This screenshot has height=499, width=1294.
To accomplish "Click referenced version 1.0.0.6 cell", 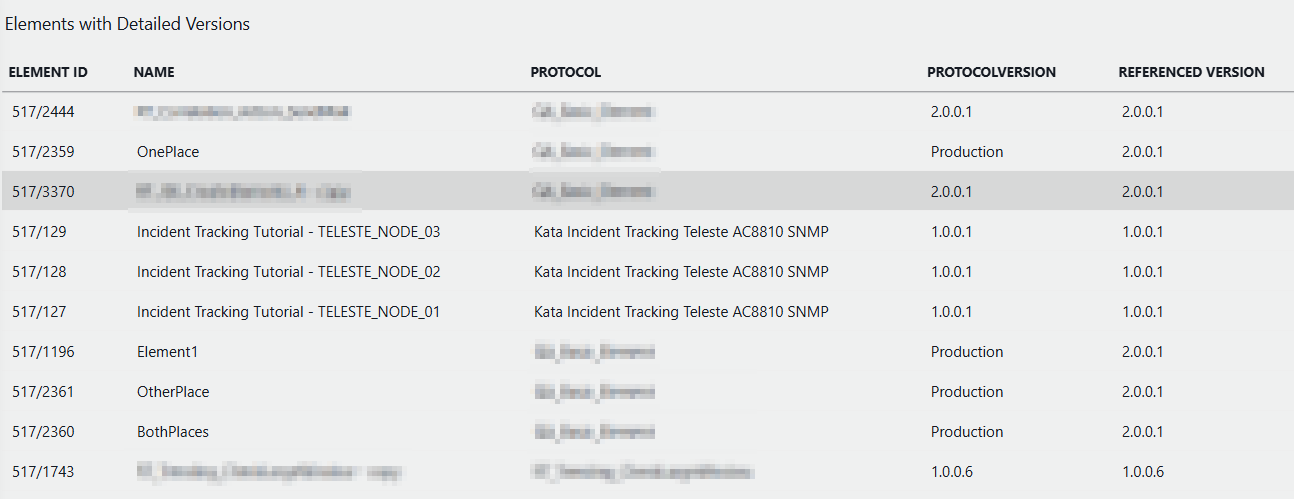I will point(1142,472).
